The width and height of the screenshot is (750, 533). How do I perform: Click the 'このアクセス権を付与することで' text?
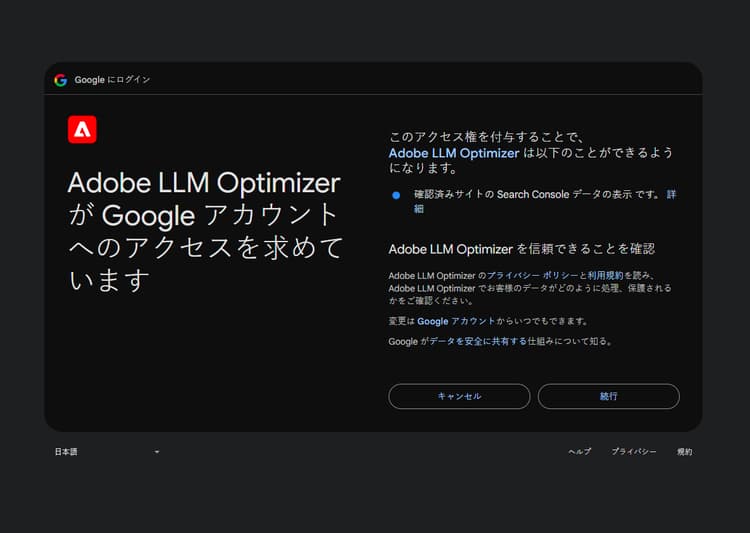484,137
